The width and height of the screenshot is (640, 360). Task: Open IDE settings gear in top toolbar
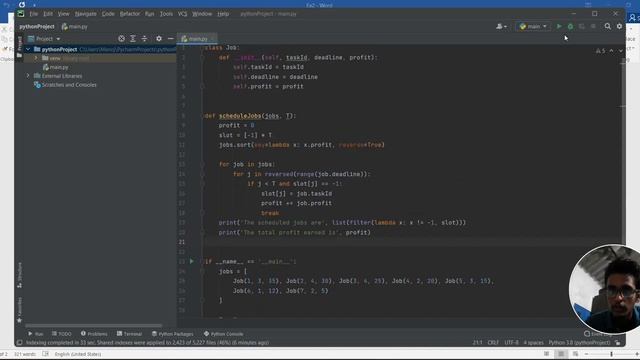coord(619,26)
